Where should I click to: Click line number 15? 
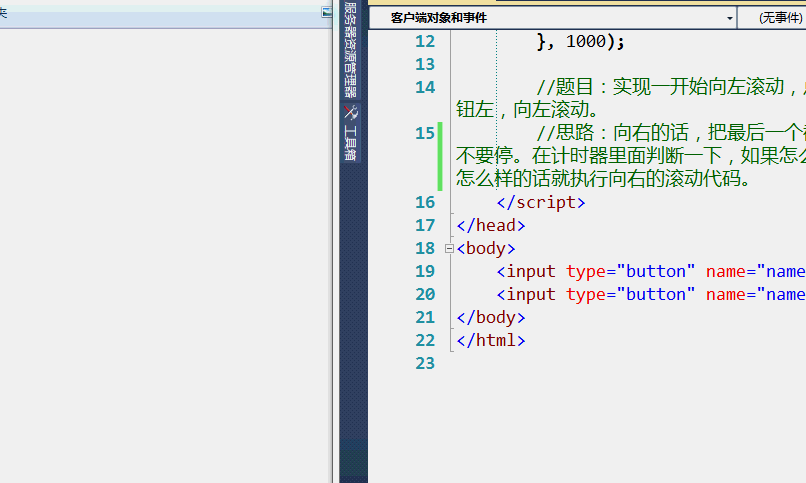coord(425,133)
